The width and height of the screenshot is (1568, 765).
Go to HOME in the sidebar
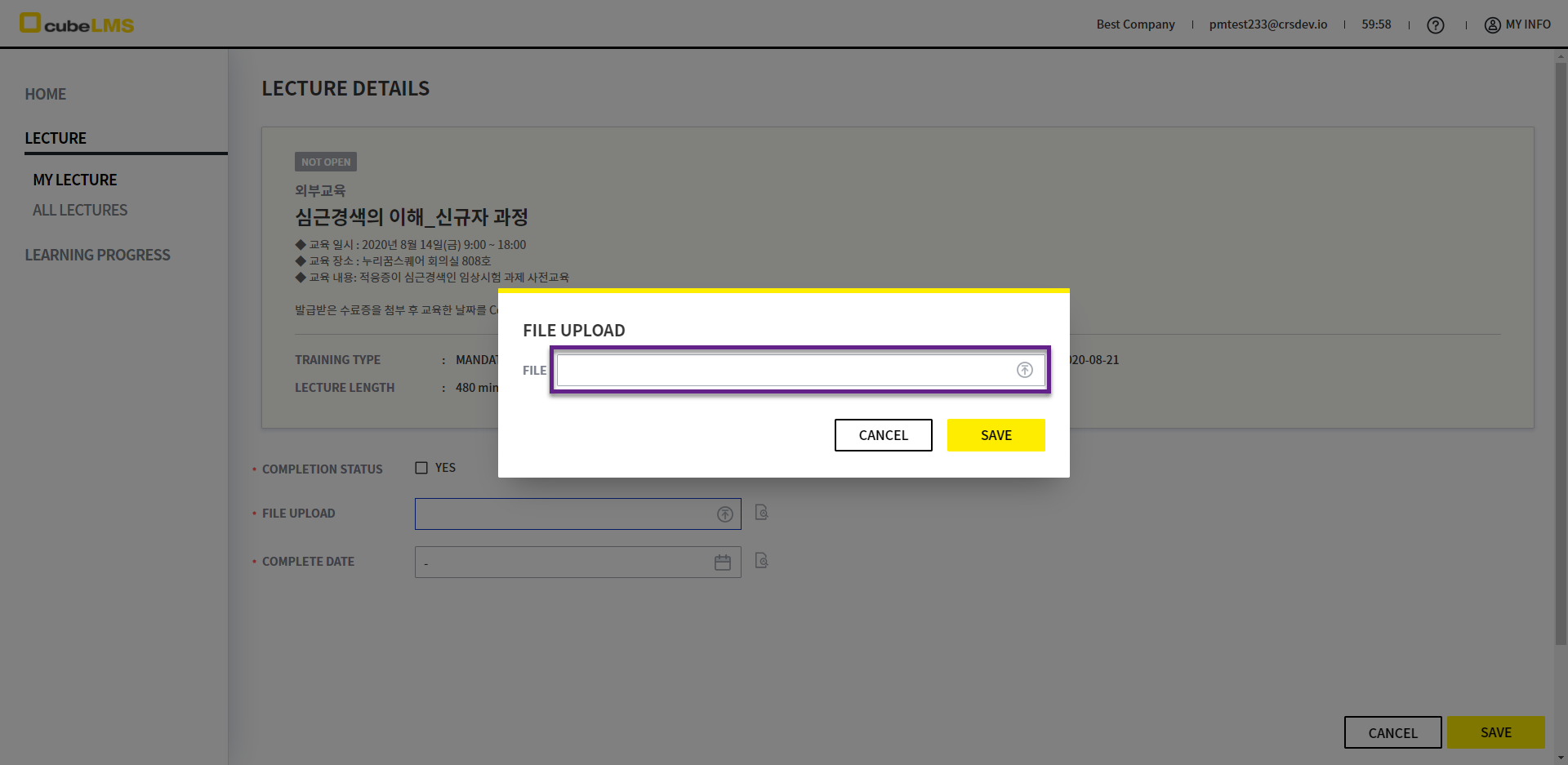(x=46, y=94)
